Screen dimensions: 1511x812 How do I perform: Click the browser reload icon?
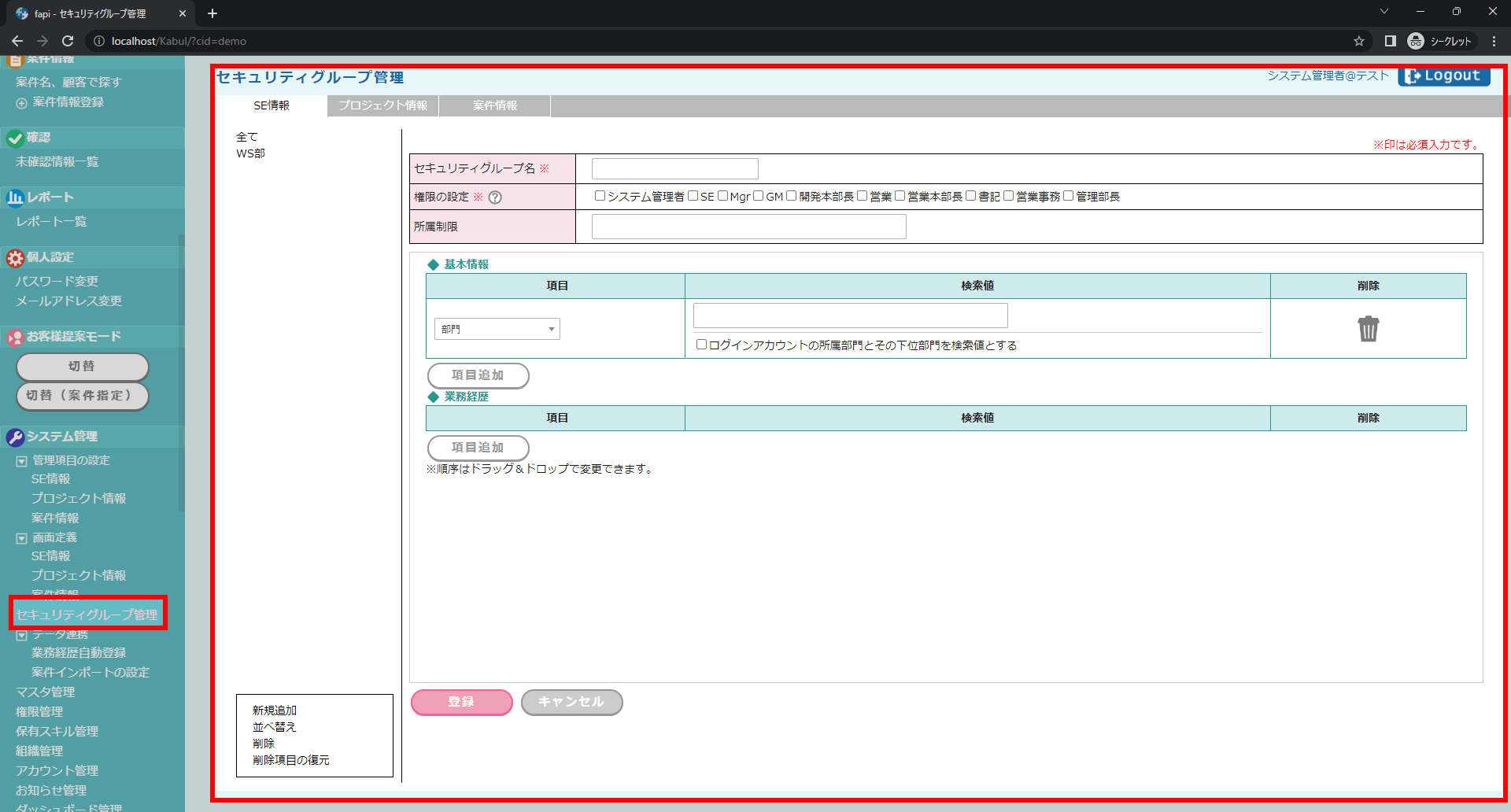pos(68,41)
